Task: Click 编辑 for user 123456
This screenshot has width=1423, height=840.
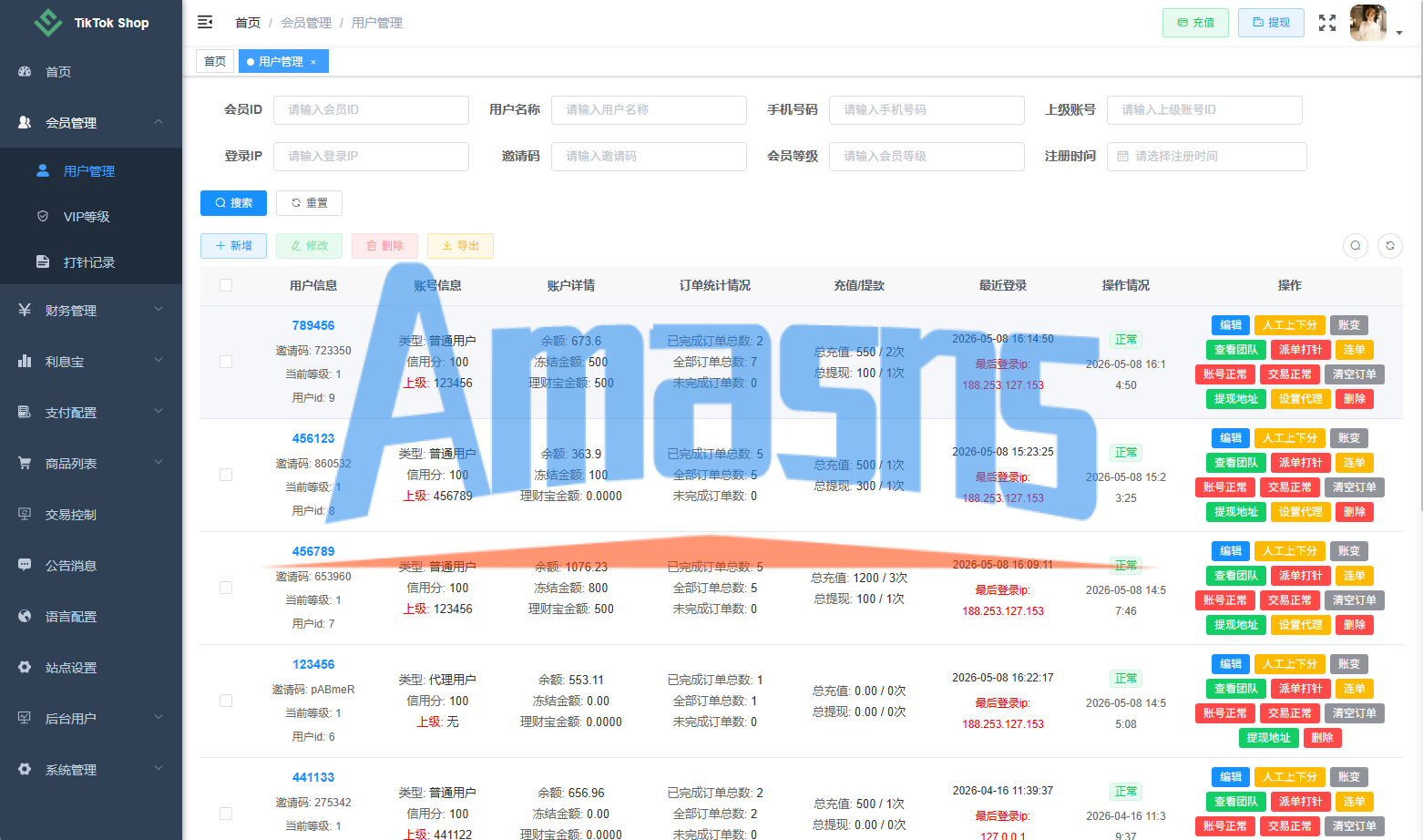Action: point(1231,664)
